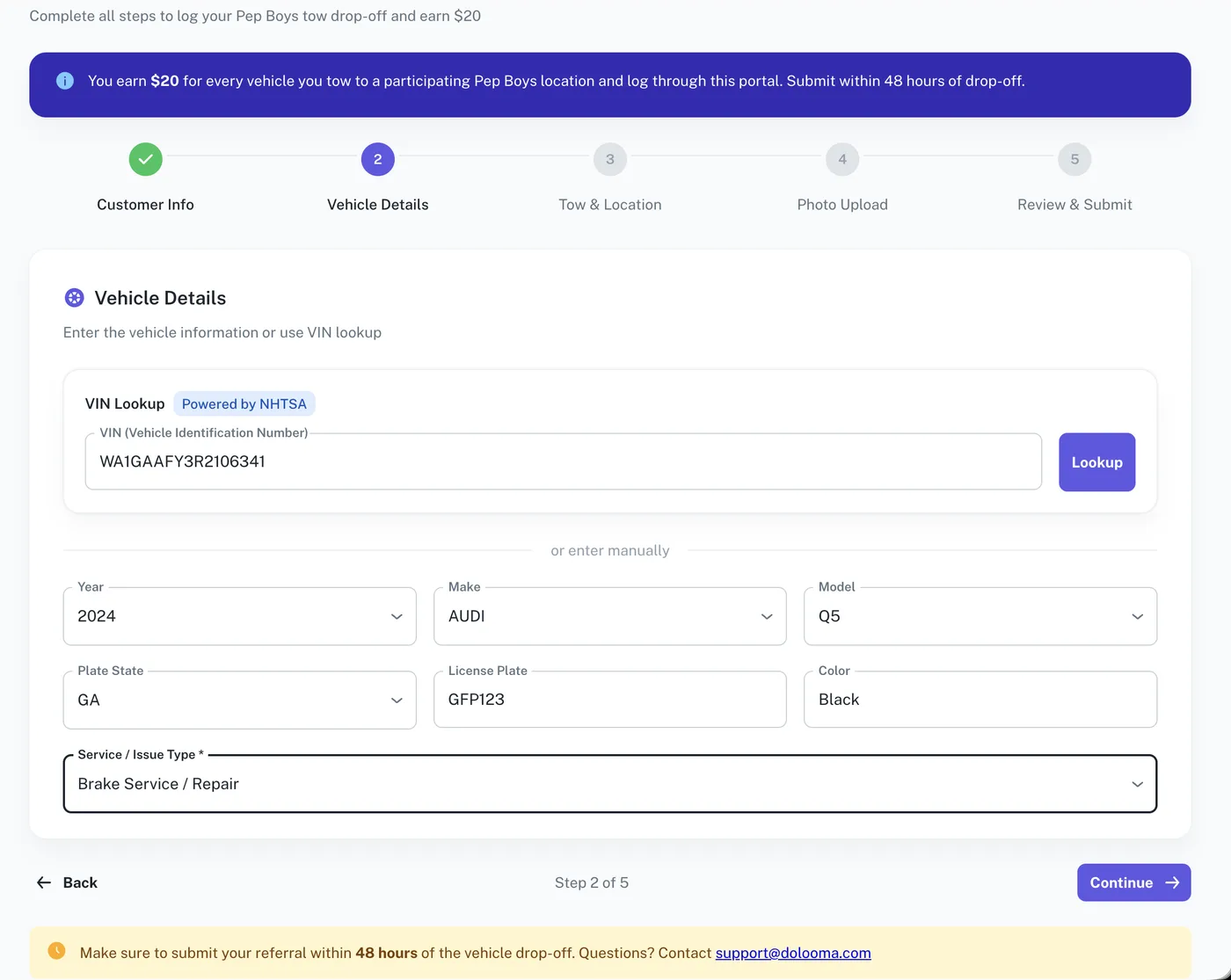Open the Make dropdown showing AUDI
This screenshot has height=980, width=1231.
(610, 616)
